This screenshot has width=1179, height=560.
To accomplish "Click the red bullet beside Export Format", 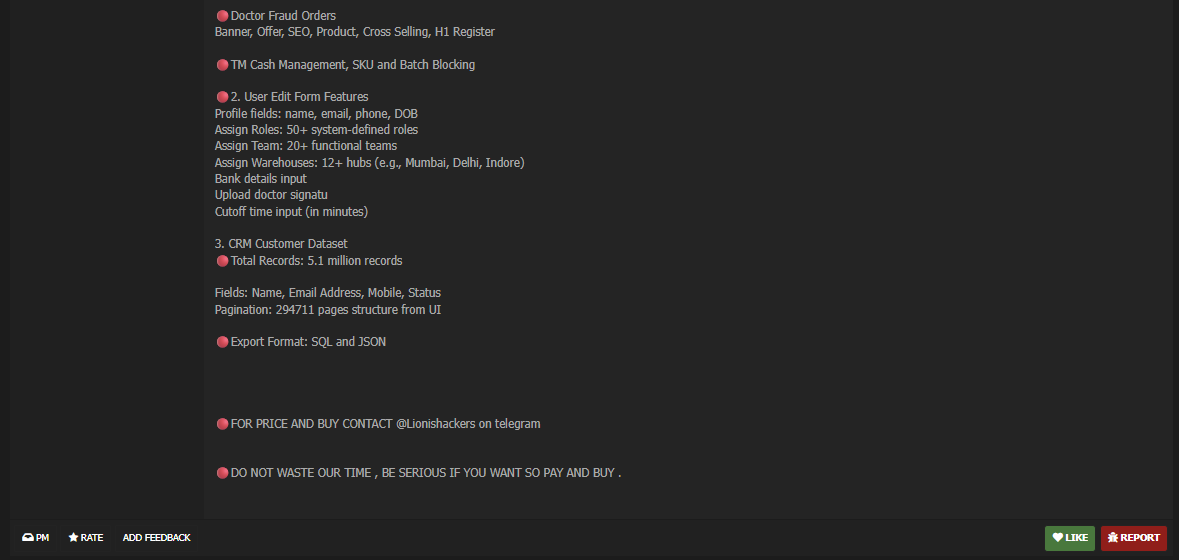I will click(222, 342).
